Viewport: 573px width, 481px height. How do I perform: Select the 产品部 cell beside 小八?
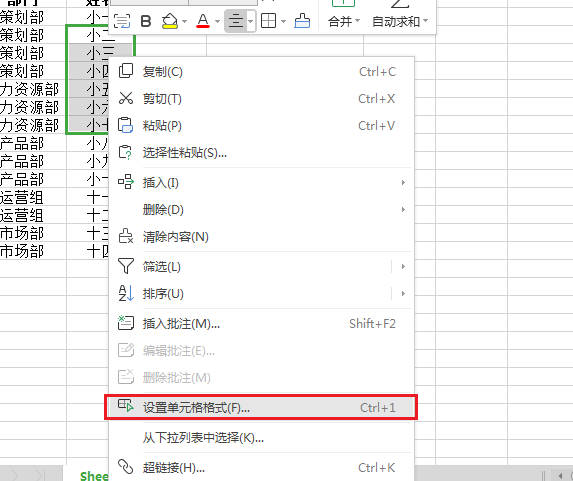[x=33, y=143]
